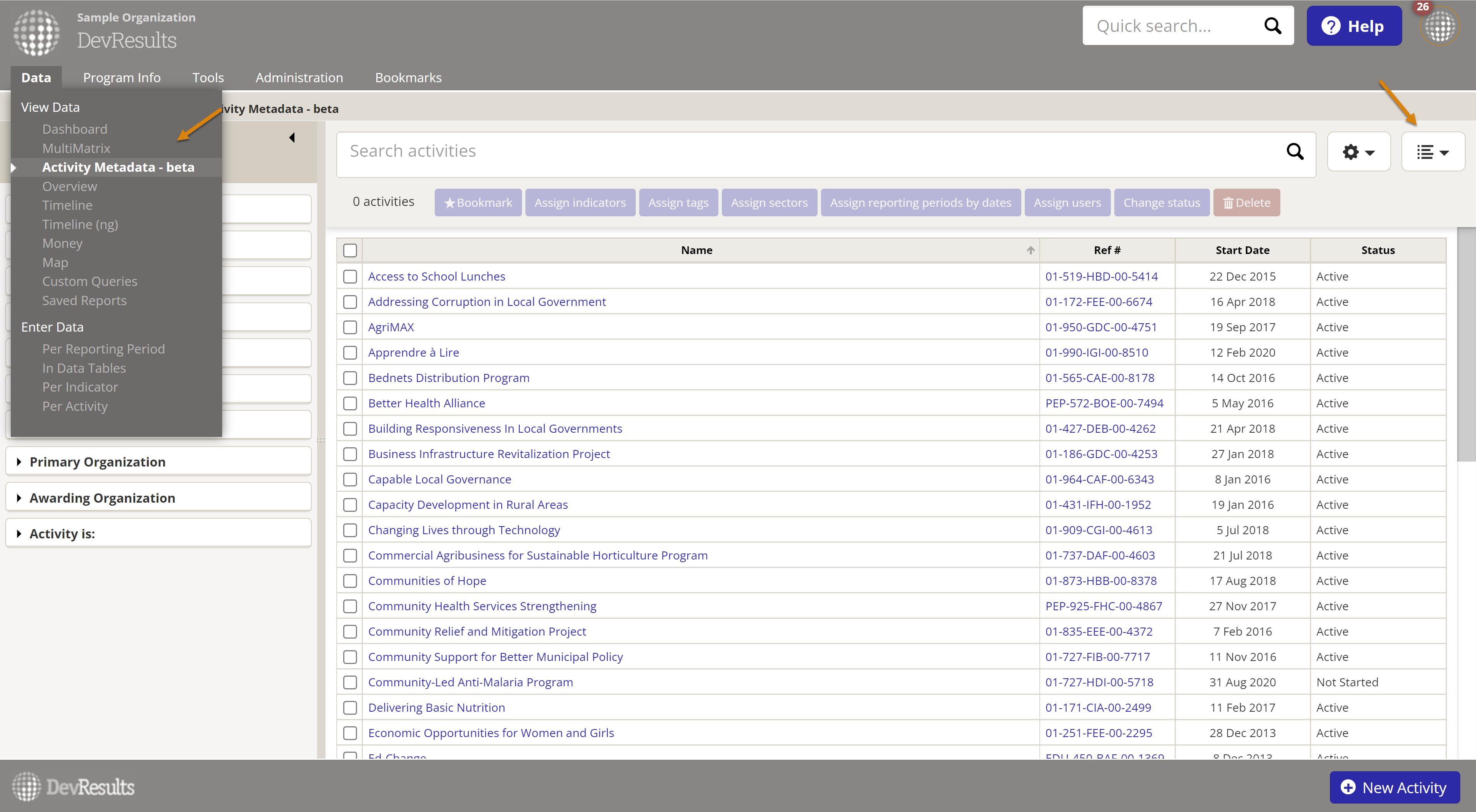Click the Name column sort arrow
The image size is (1476, 812).
coord(1030,251)
